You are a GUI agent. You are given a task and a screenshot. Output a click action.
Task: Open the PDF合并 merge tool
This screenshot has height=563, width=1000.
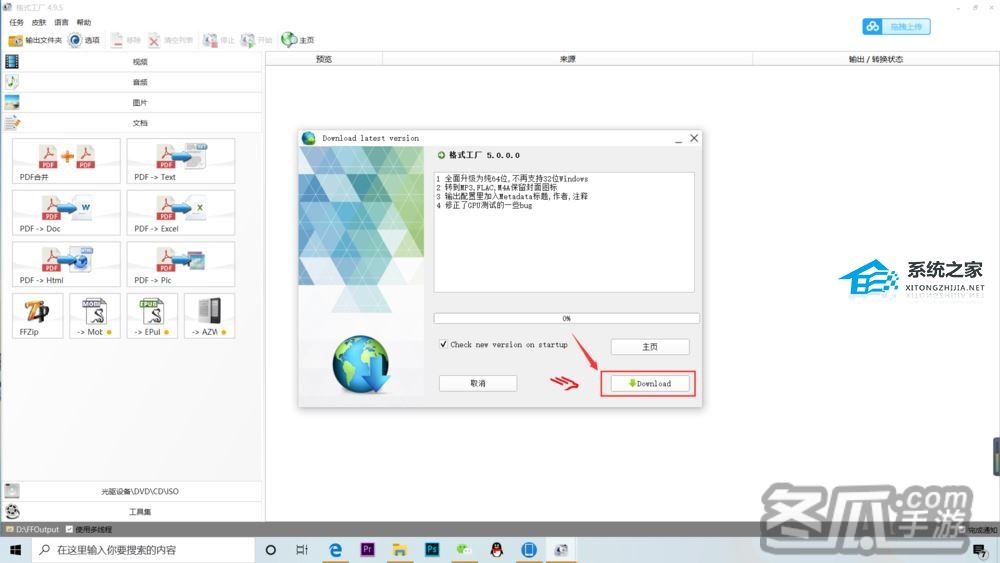tap(66, 161)
